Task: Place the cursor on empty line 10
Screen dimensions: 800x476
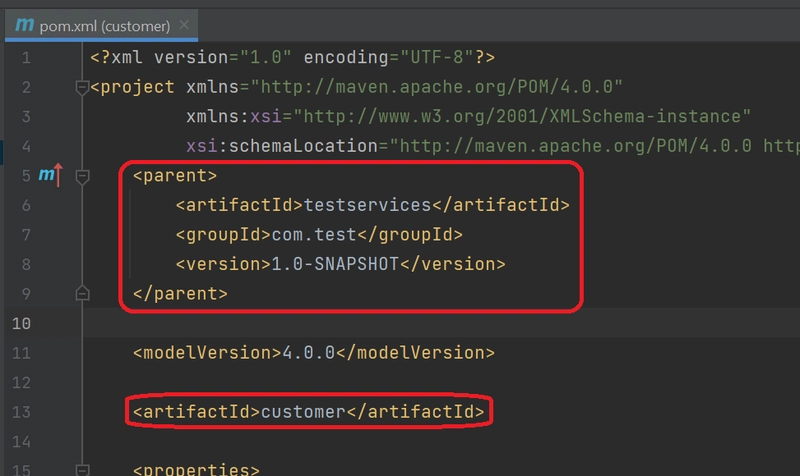Action: click(441, 323)
